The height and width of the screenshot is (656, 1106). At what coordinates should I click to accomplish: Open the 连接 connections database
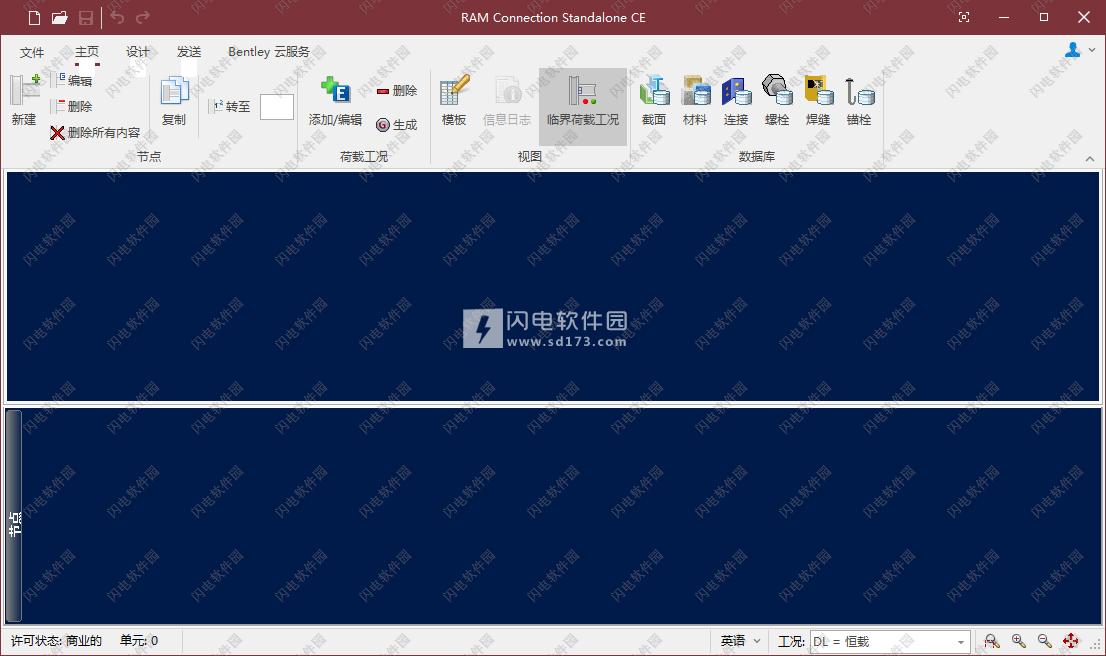coord(736,101)
